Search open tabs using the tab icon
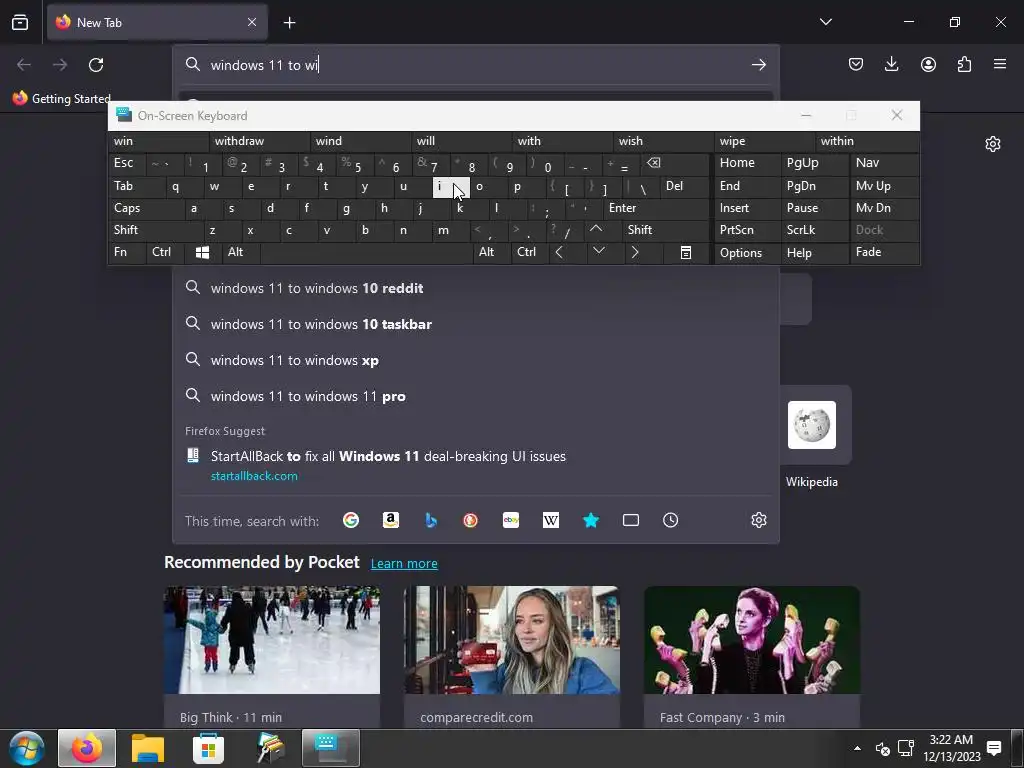 [x=631, y=520]
